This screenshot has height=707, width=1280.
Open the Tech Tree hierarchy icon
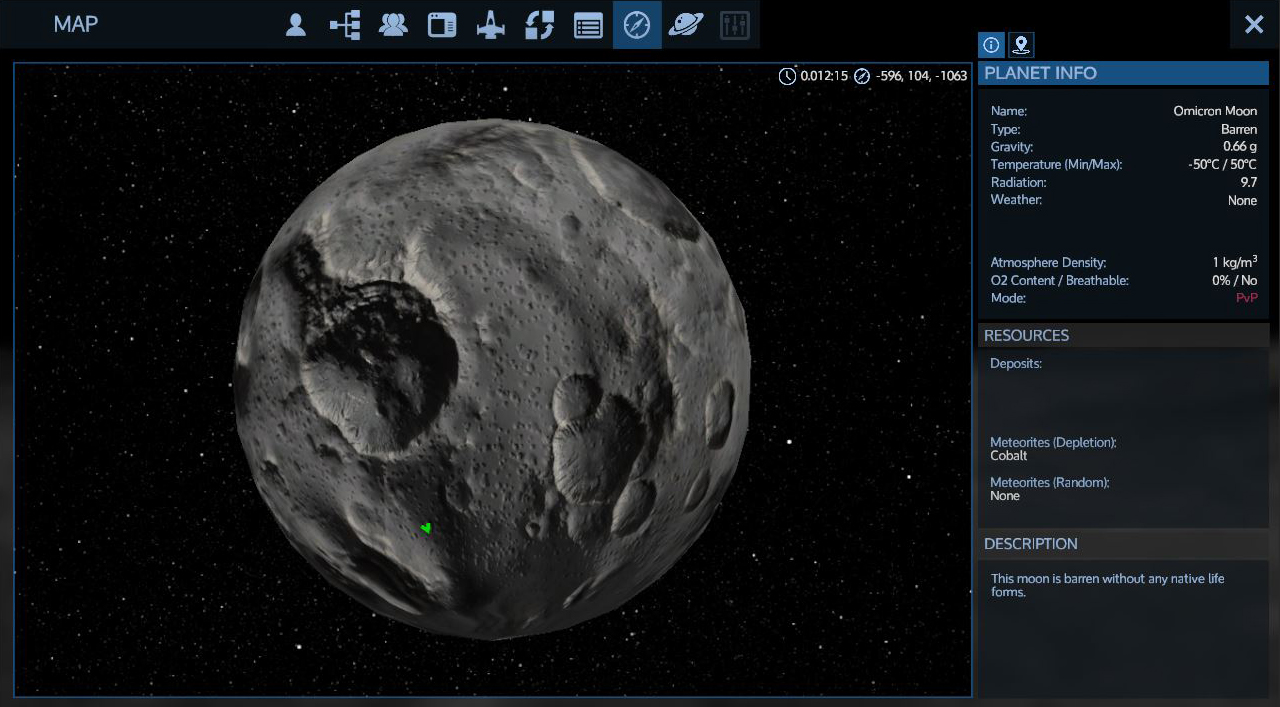click(x=345, y=25)
